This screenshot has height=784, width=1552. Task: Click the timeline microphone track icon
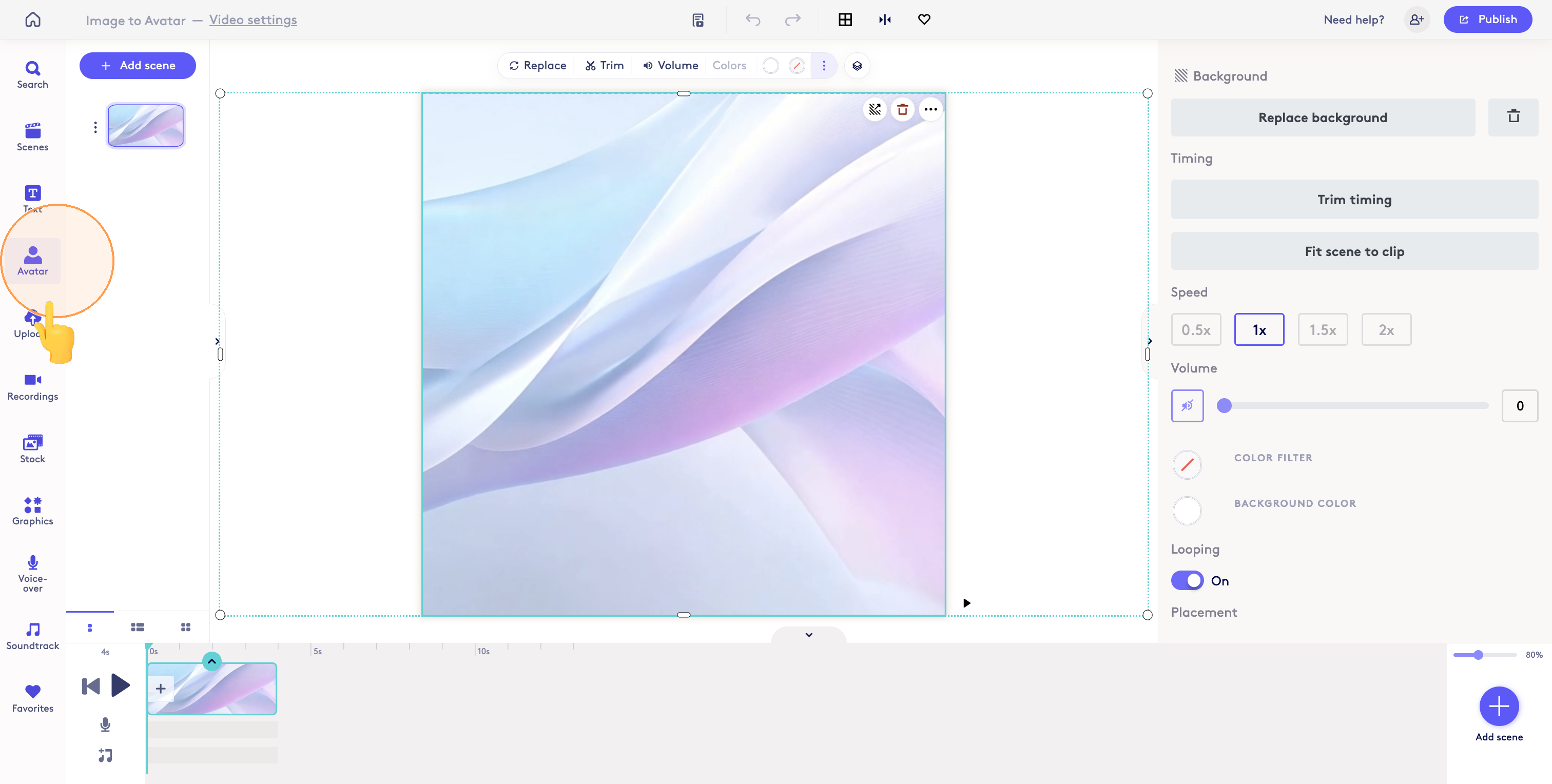click(105, 724)
